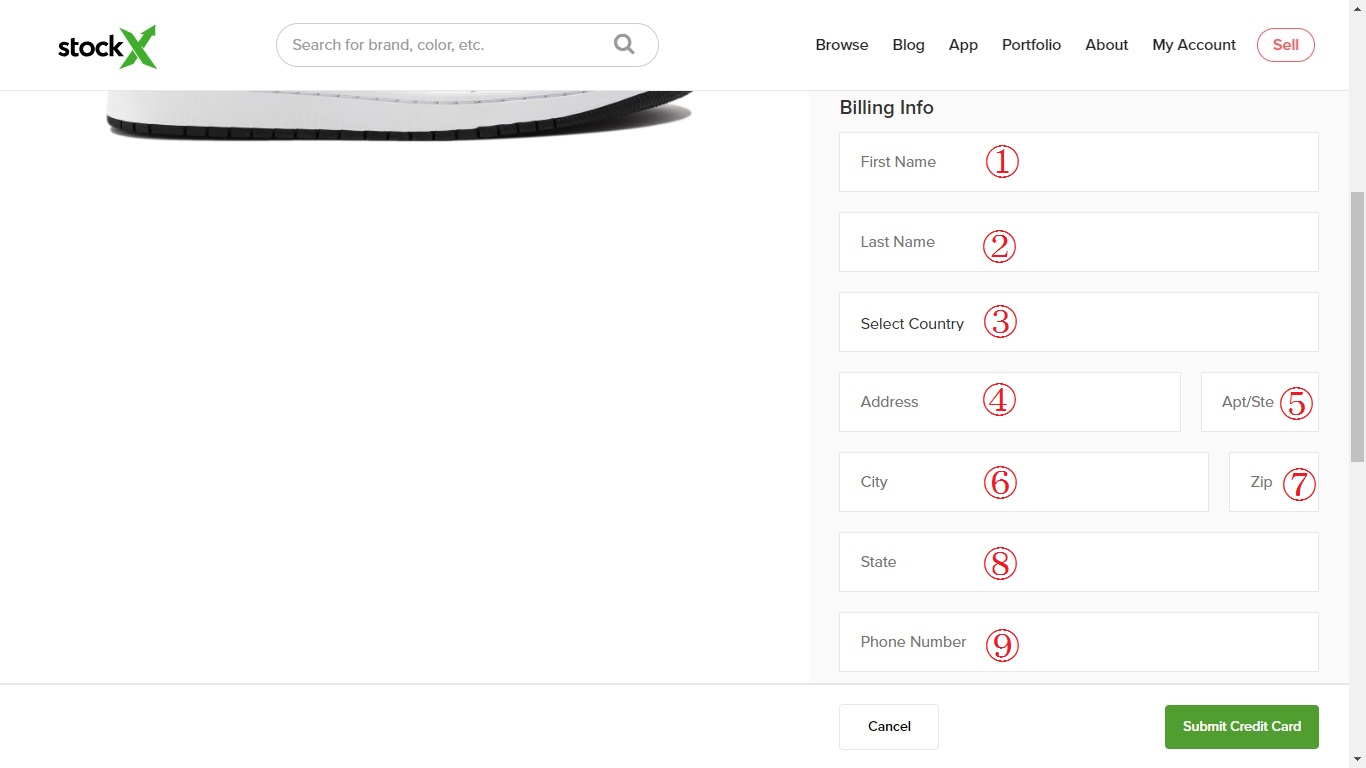Screen dimensions: 1366x768
Task: Open the About page
Action: [1106, 45]
